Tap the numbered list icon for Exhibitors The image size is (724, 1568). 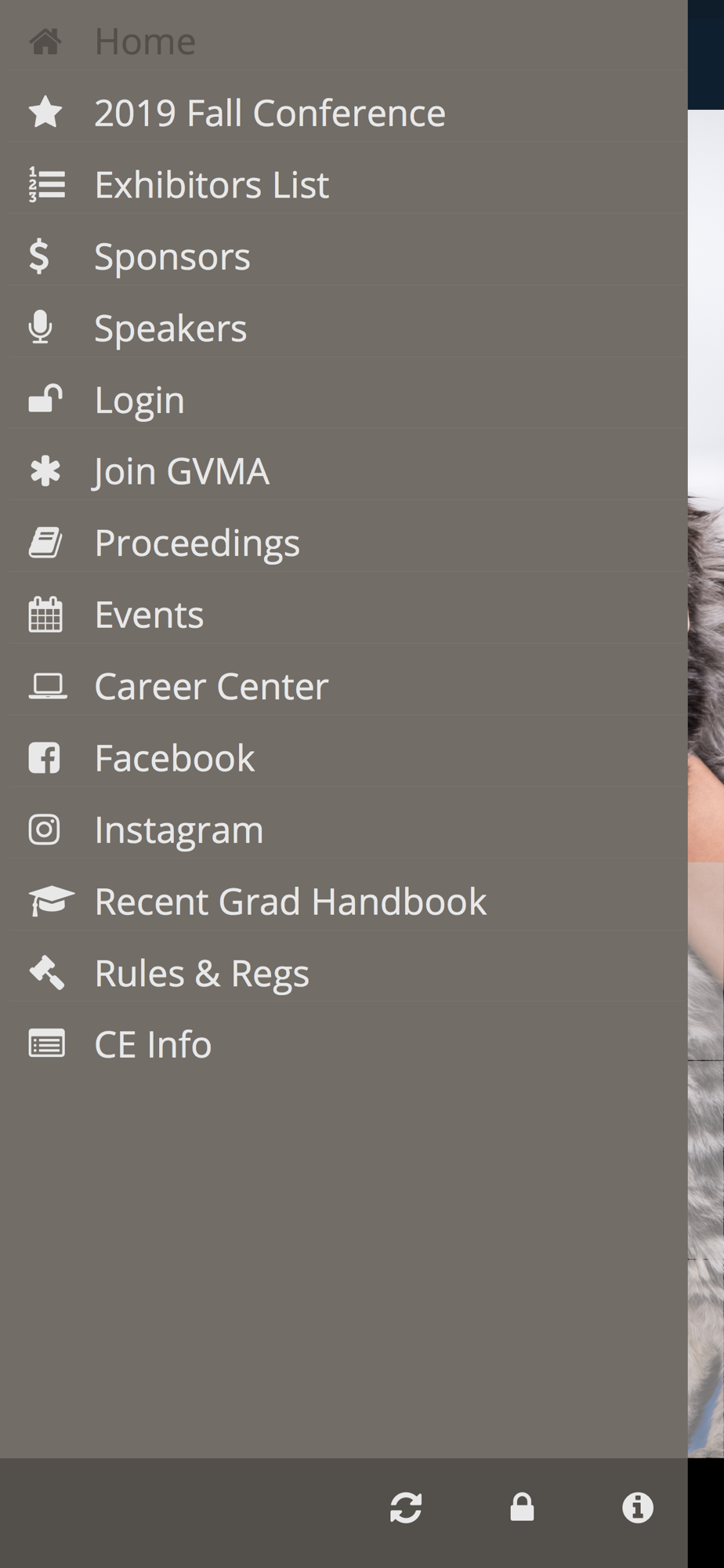click(47, 184)
